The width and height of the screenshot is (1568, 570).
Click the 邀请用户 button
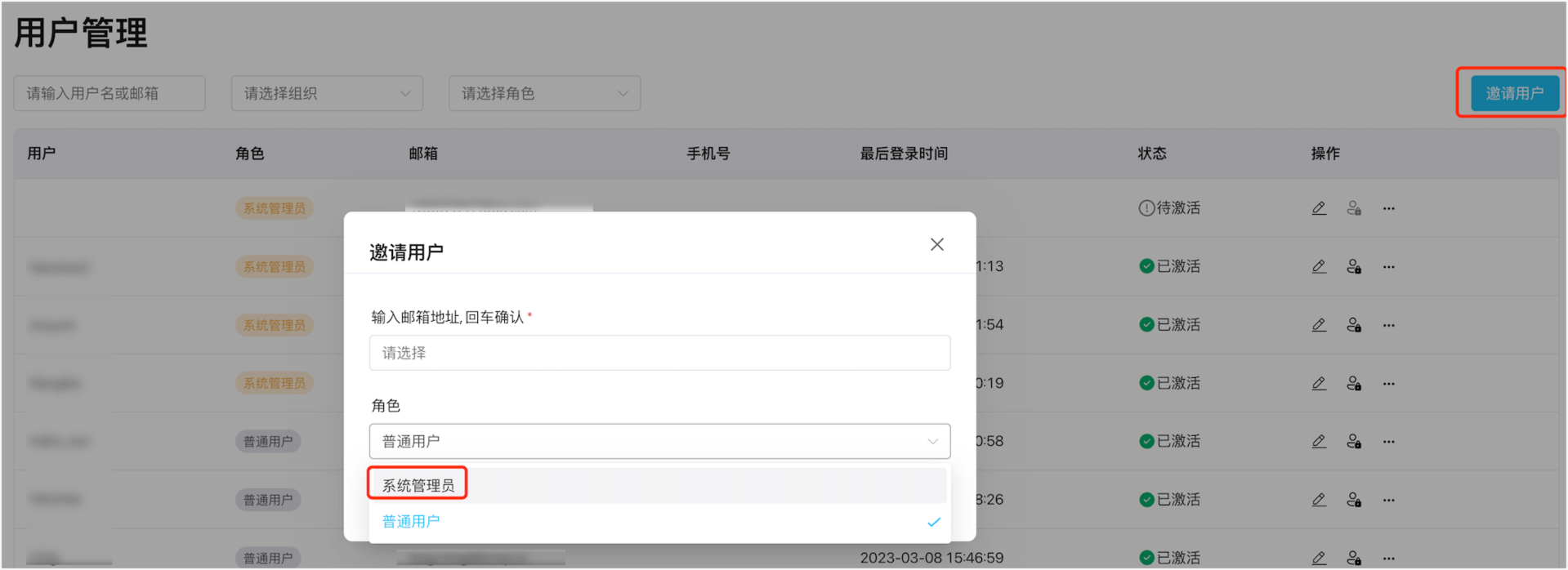coord(1514,93)
